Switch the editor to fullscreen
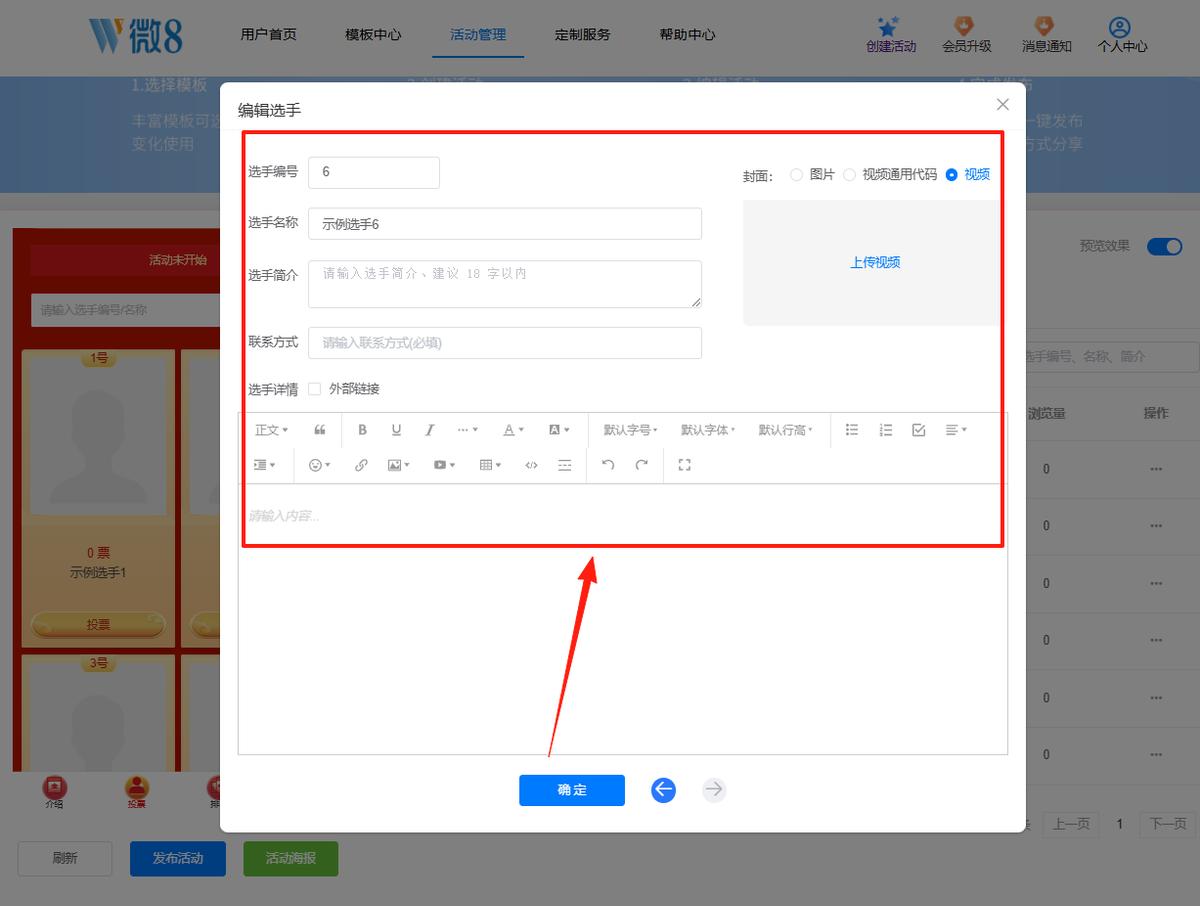1200x906 pixels. coord(685,465)
